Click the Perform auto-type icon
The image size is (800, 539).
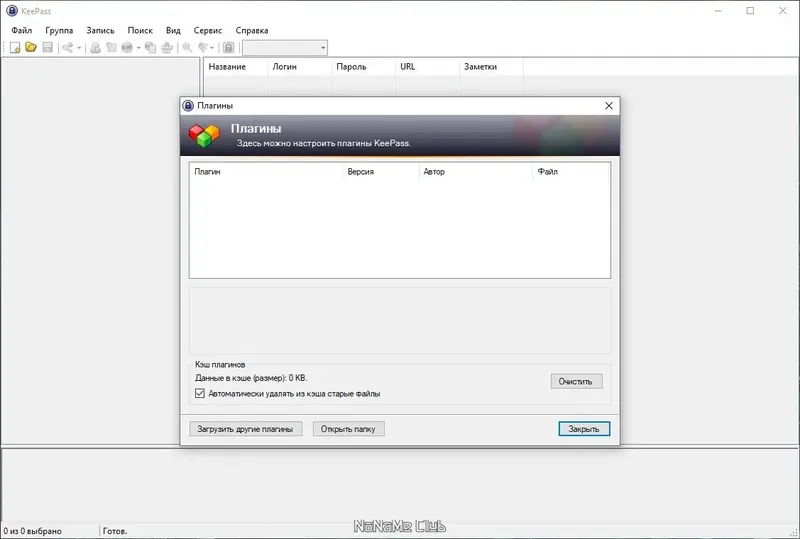pos(167,47)
